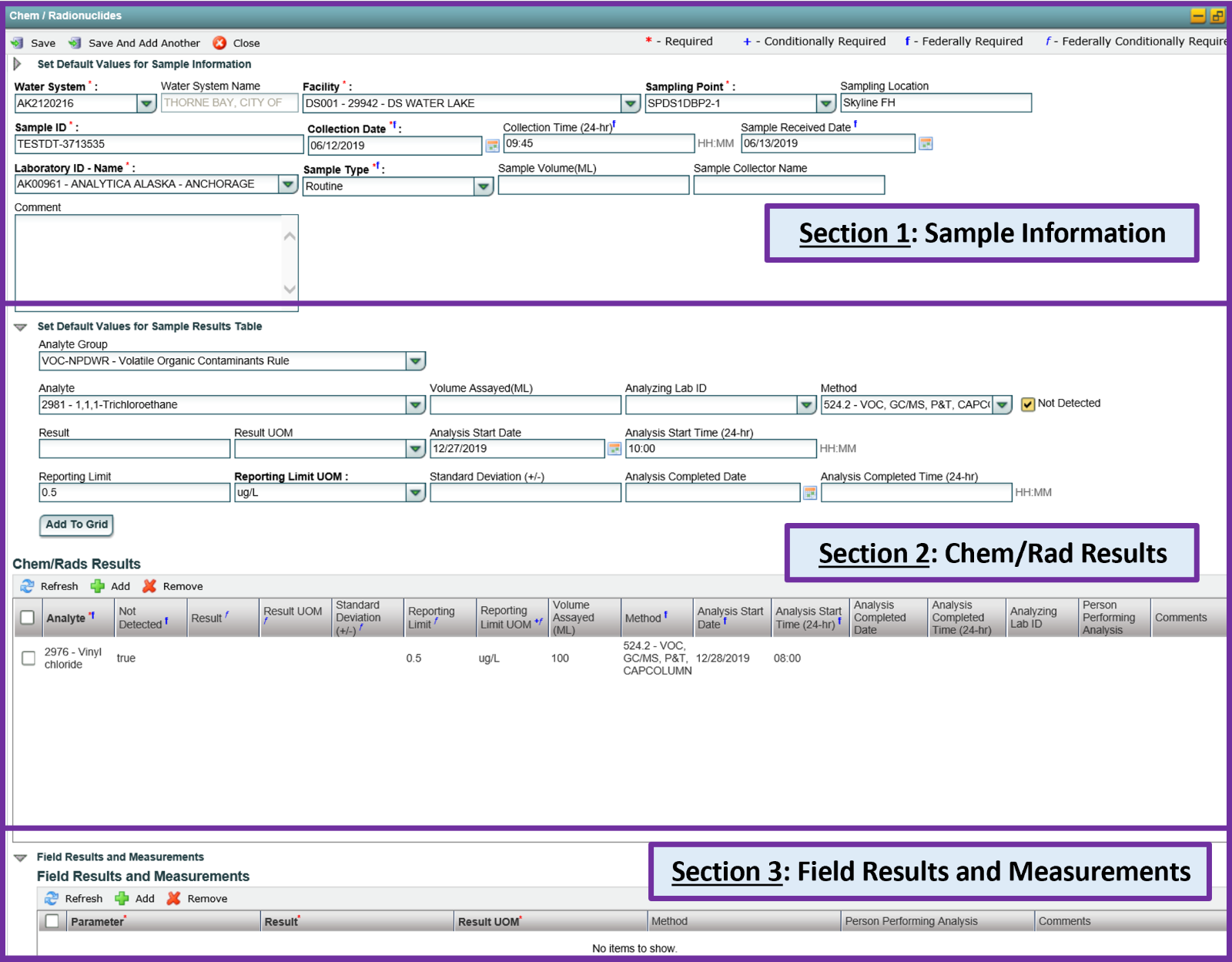
Task: Open the Analyte Group dropdown
Action: pos(415,361)
